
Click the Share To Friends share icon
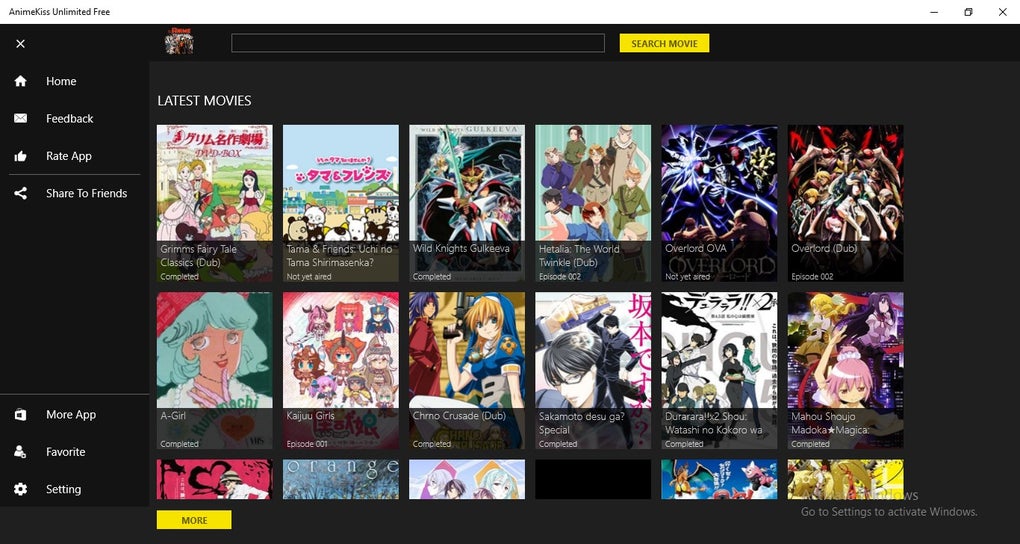click(21, 193)
